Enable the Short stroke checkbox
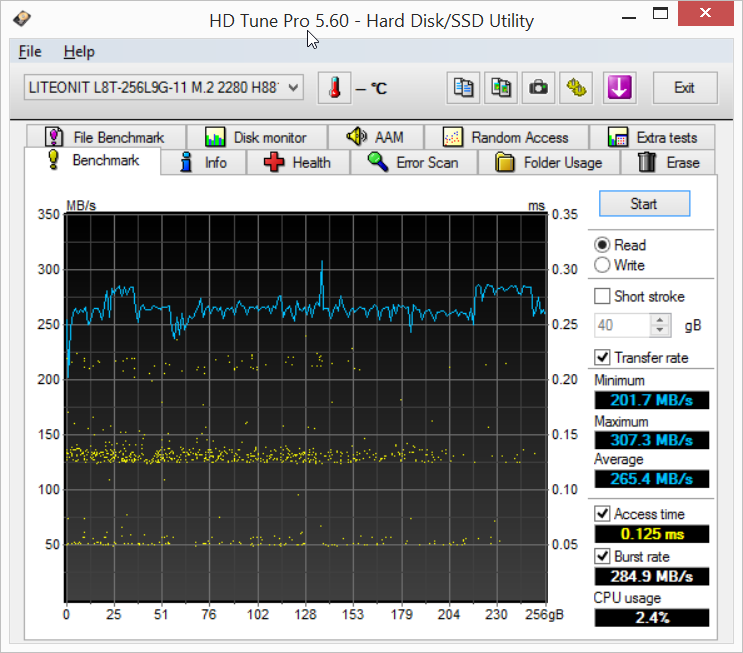The height and width of the screenshot is (653, 743). tap(603, 297)
